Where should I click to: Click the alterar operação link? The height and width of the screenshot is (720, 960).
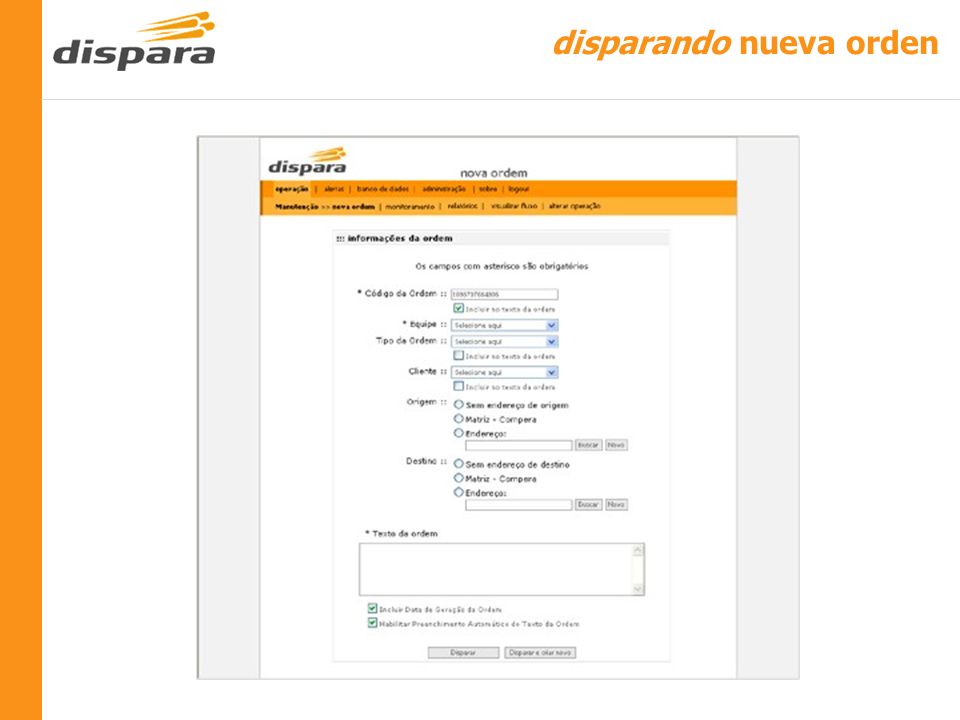click(x=574, y=206)
